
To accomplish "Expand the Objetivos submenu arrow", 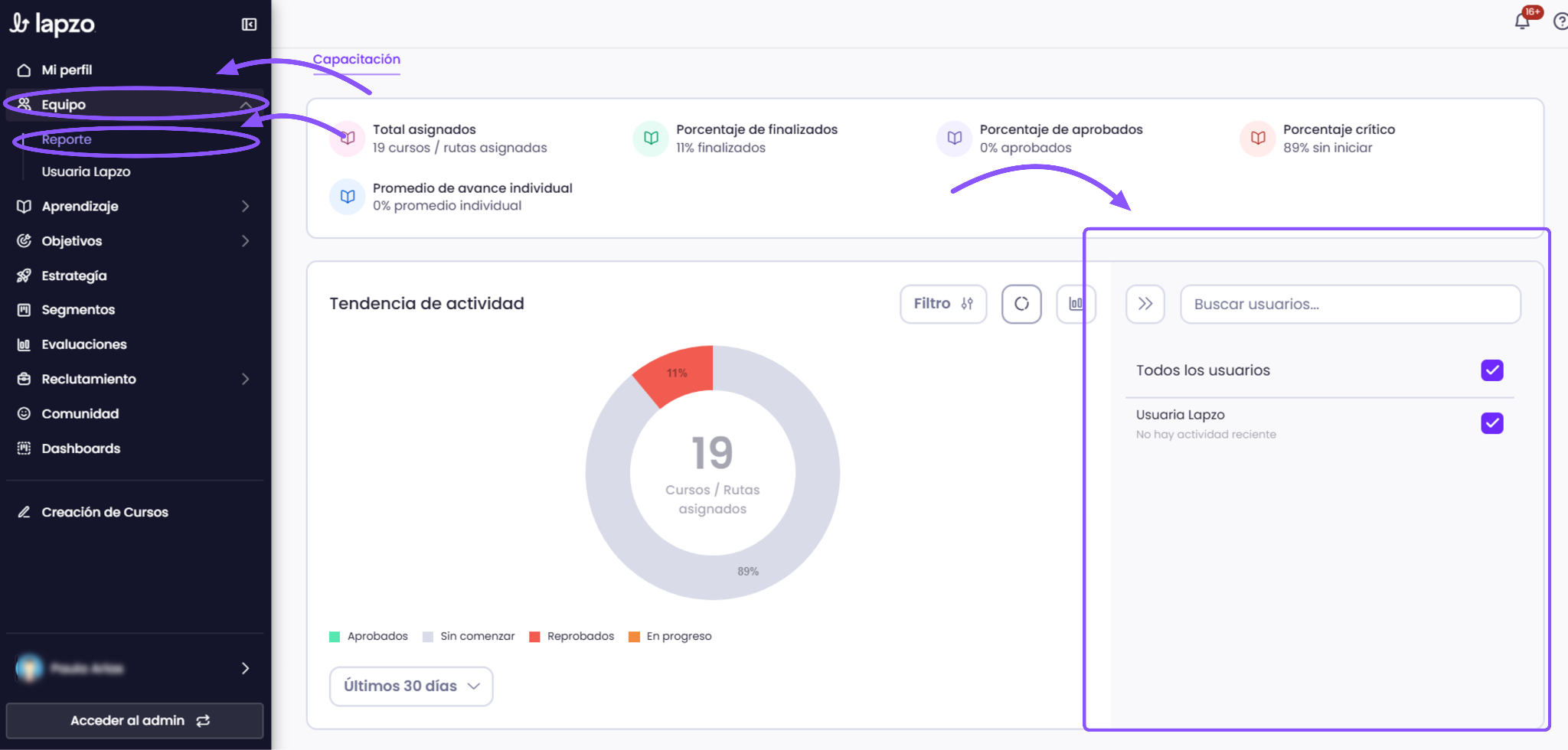I will click(x=246, y=241).
